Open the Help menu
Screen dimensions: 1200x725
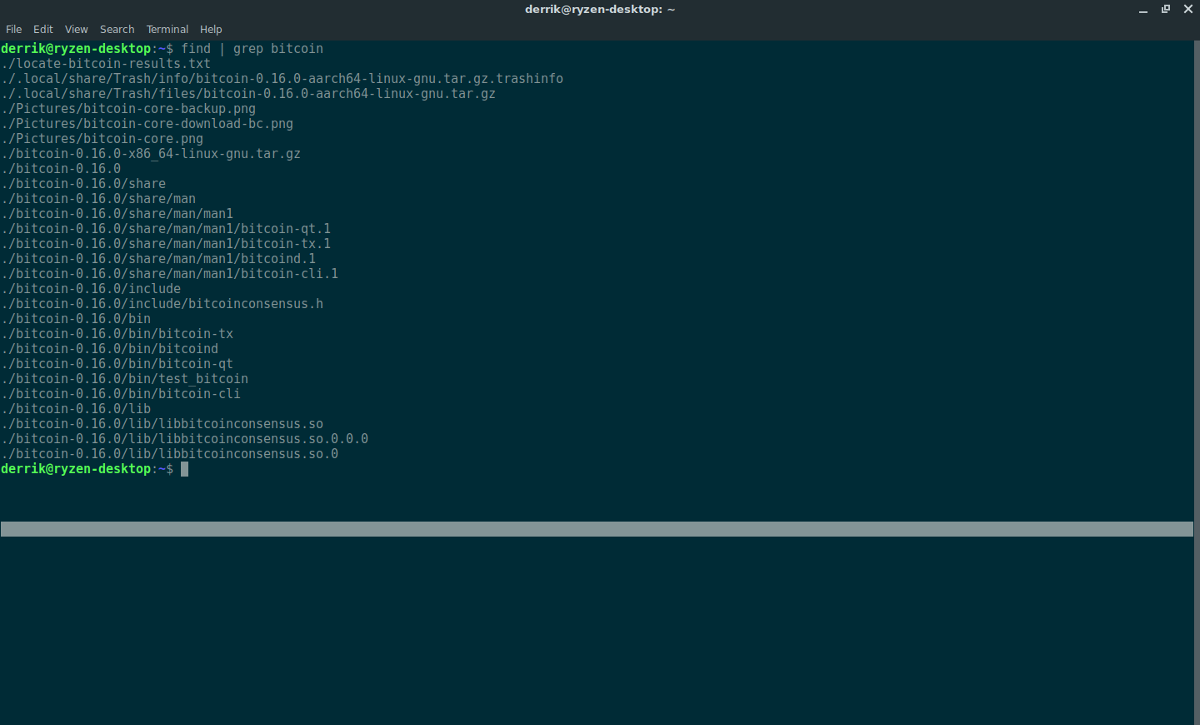(x=211, y=28)
